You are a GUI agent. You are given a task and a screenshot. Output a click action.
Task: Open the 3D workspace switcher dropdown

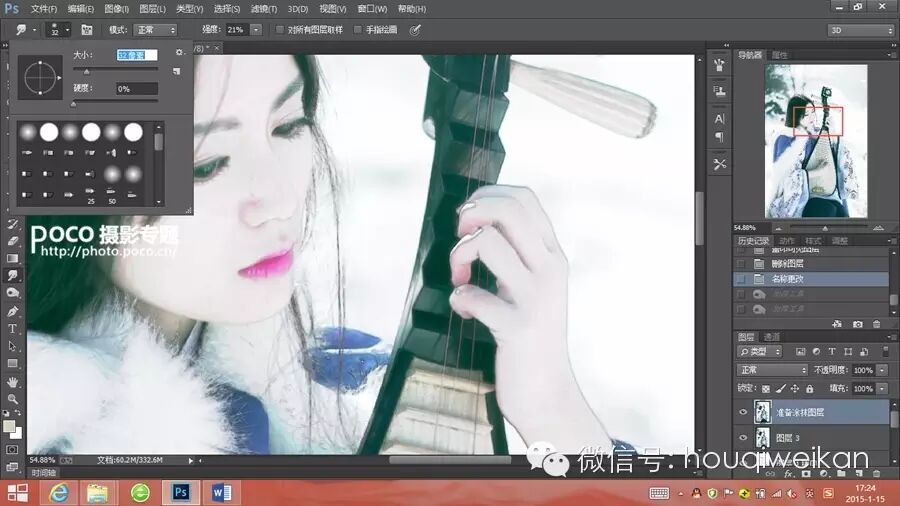click(x=860, y=30)
